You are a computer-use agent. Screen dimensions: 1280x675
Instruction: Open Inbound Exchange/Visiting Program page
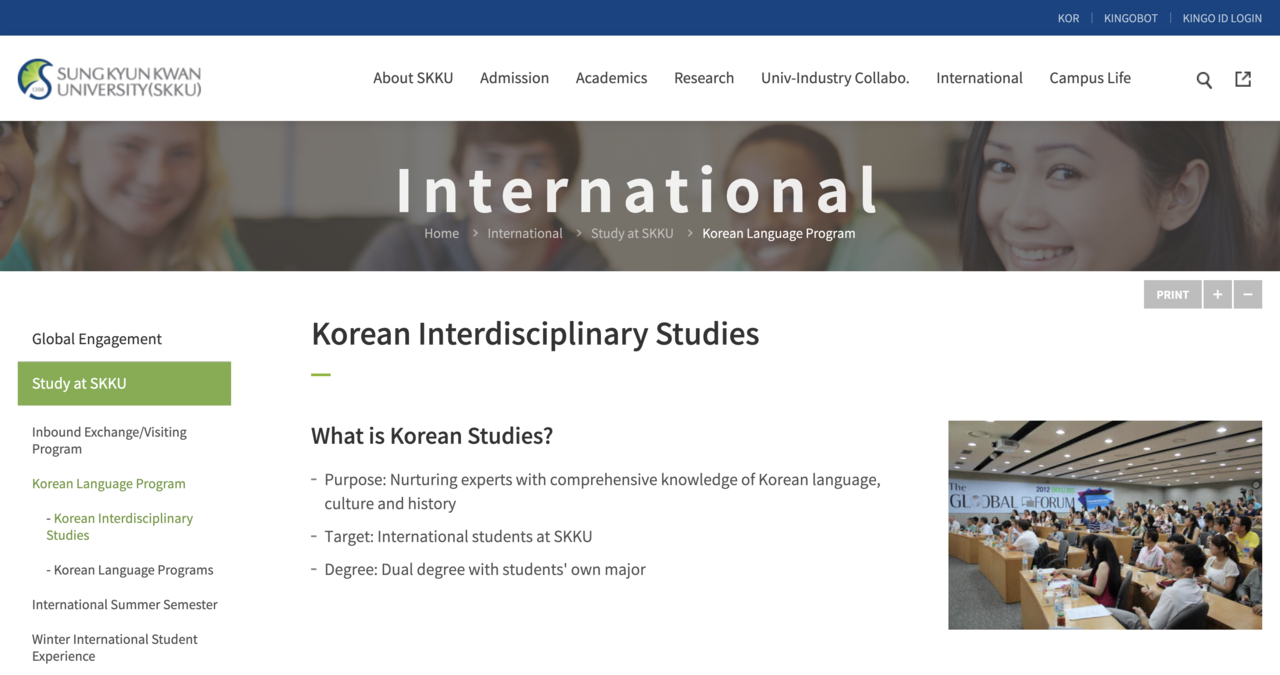pyautogui.click(x=109, y=440)
